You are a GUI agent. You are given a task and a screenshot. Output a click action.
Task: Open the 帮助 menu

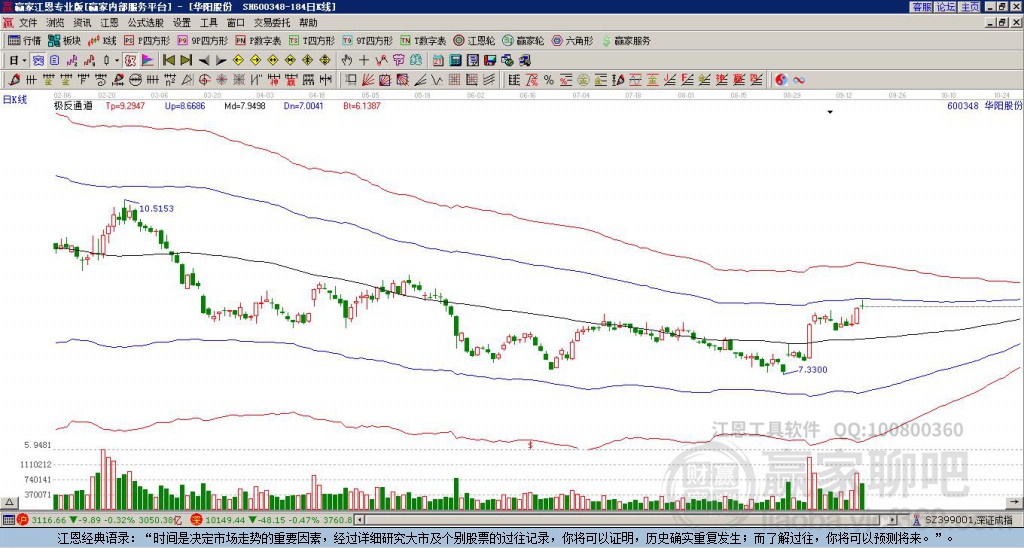[308, 23]
